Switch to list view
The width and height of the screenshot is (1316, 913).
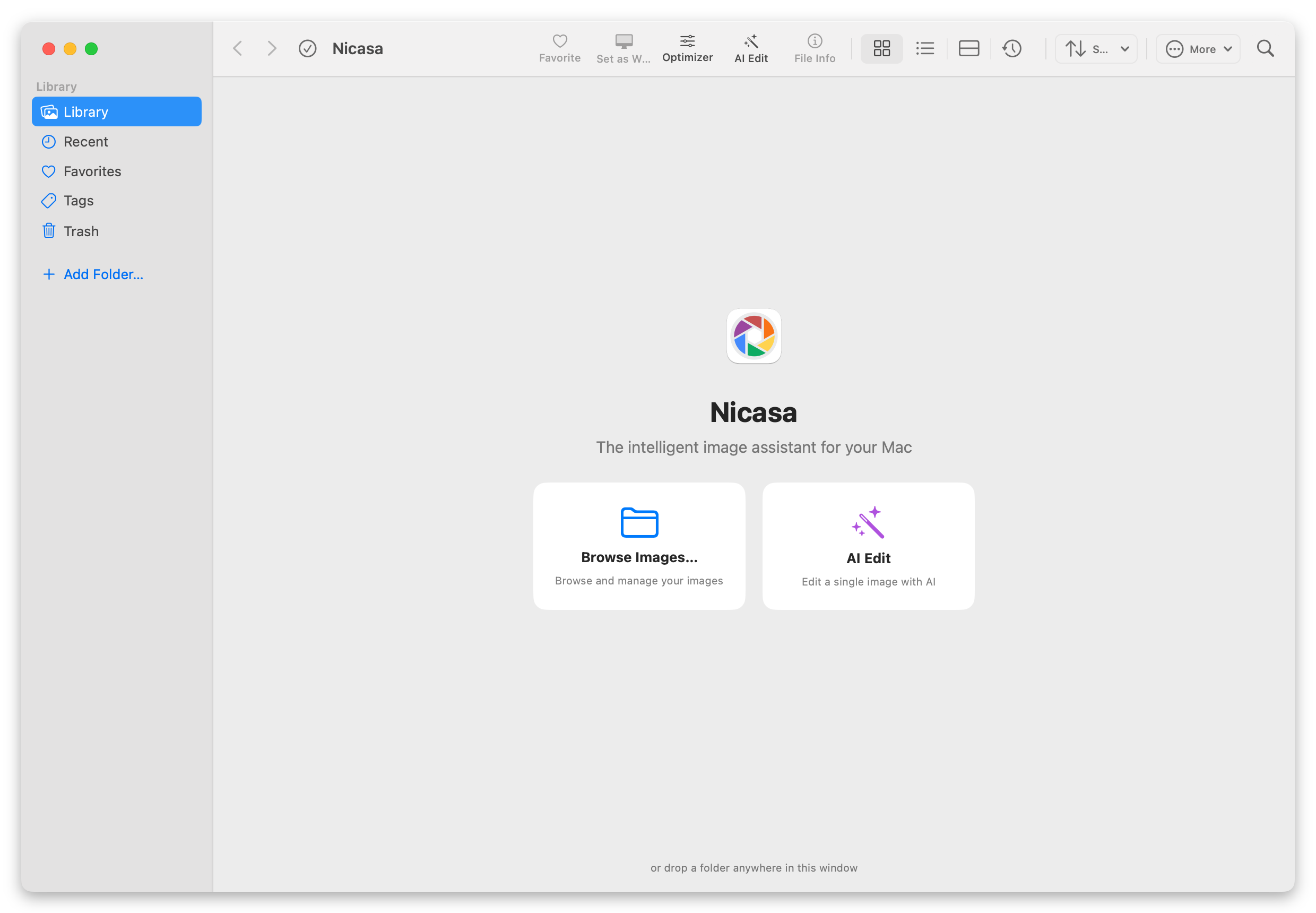coord(924,49)
